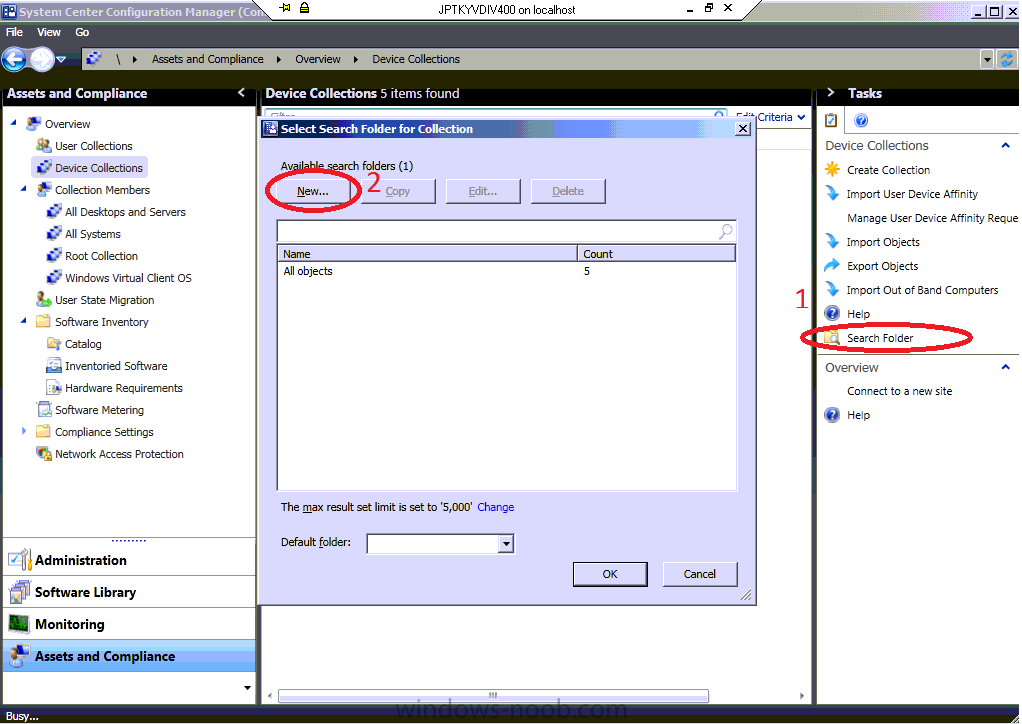Viewport: 1022px width, 724px height.
Task: Select User Collections icon in tree
Action: pyautogui.click(x=44, y=145)
